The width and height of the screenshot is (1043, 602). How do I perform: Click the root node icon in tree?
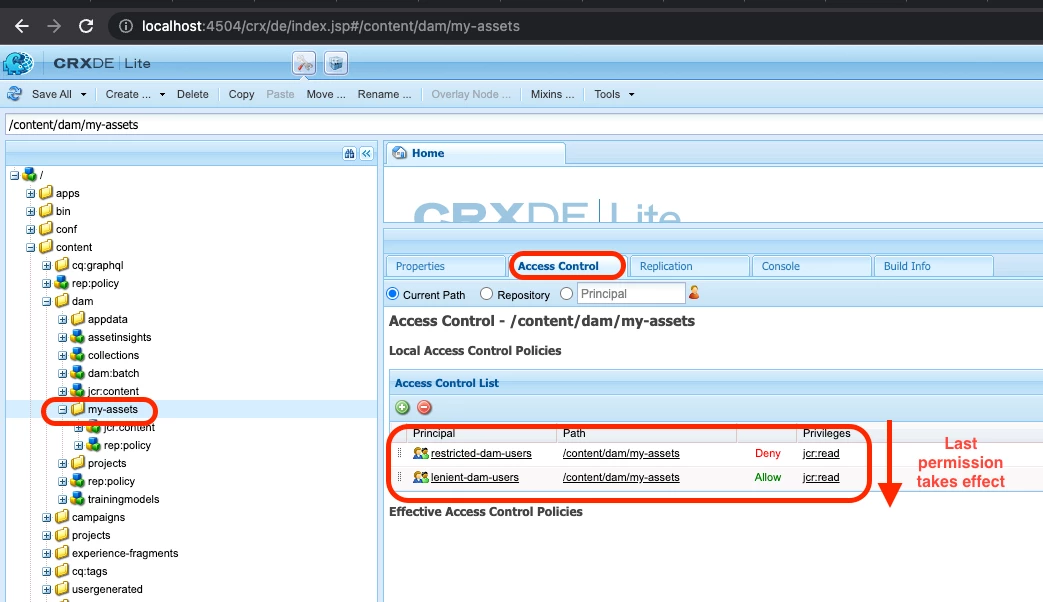[x=29, y=175]
